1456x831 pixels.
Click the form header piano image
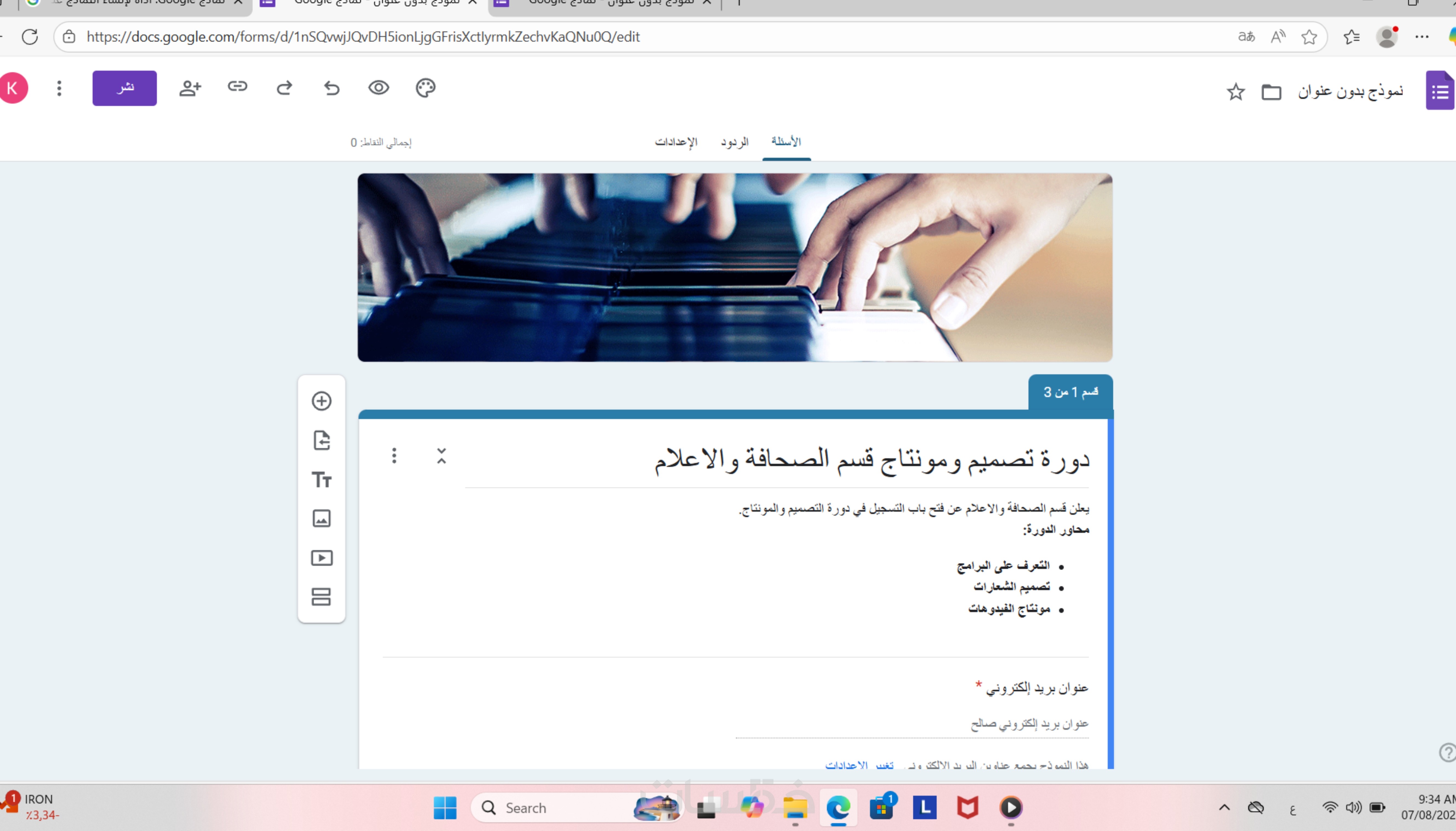click(x=734, y=267)
